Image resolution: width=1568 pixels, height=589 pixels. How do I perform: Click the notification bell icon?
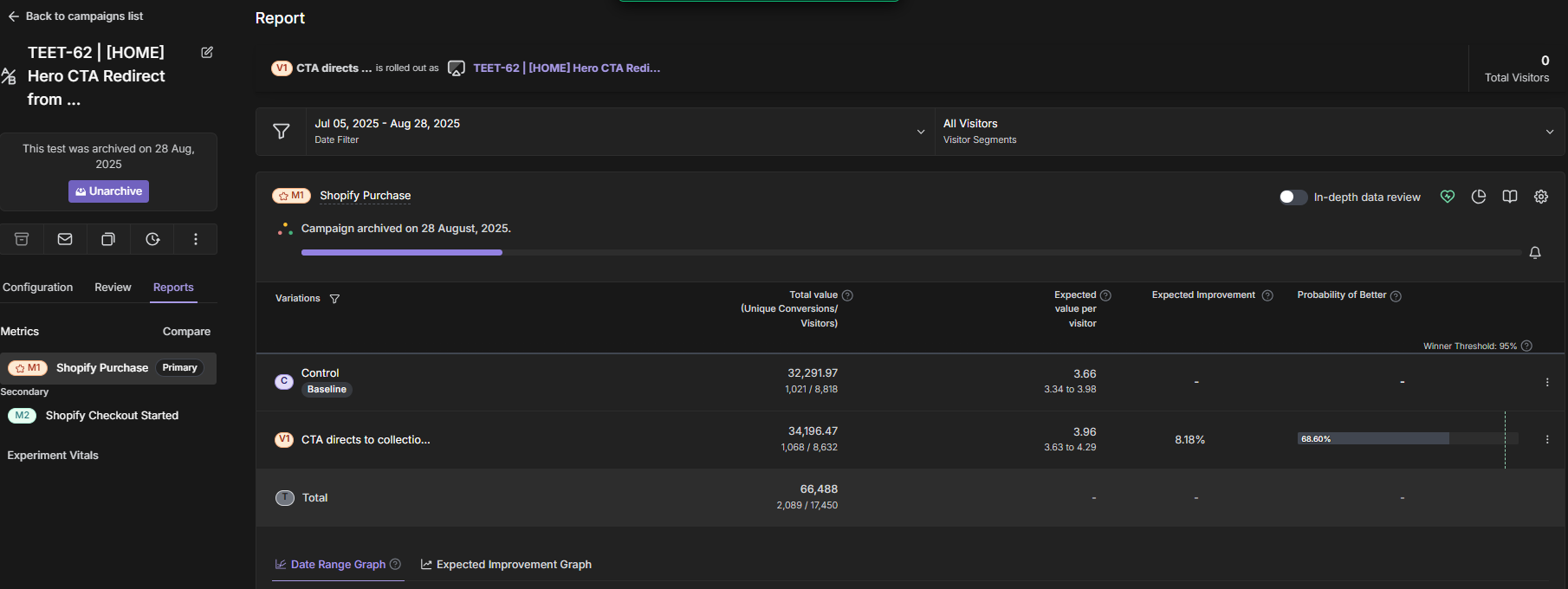(x=1535, y=253)
